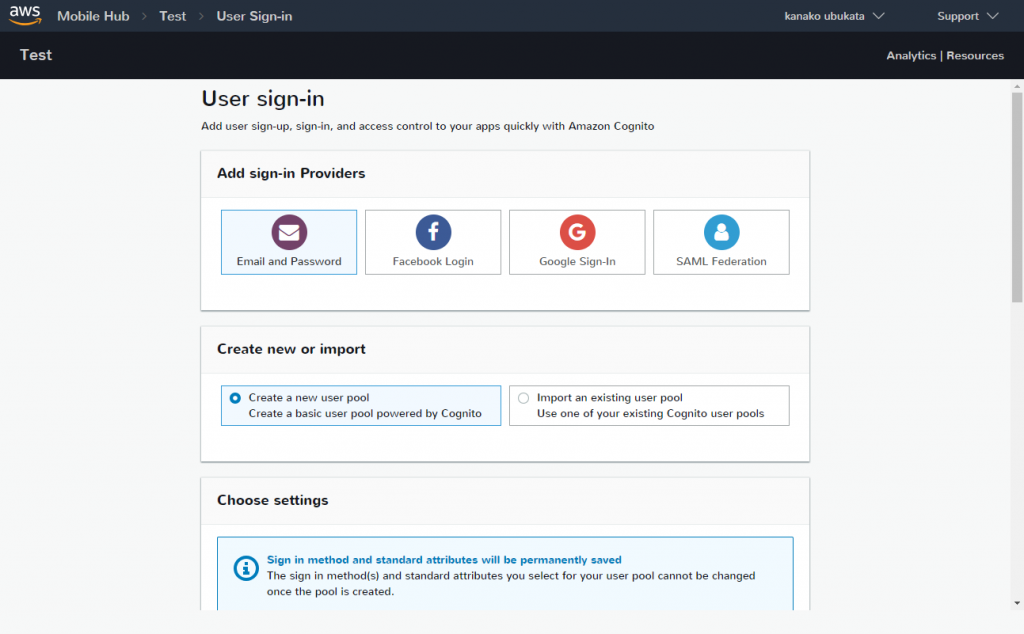Click the AWS logo icon

pyautogui.click(x=25, y=15)
